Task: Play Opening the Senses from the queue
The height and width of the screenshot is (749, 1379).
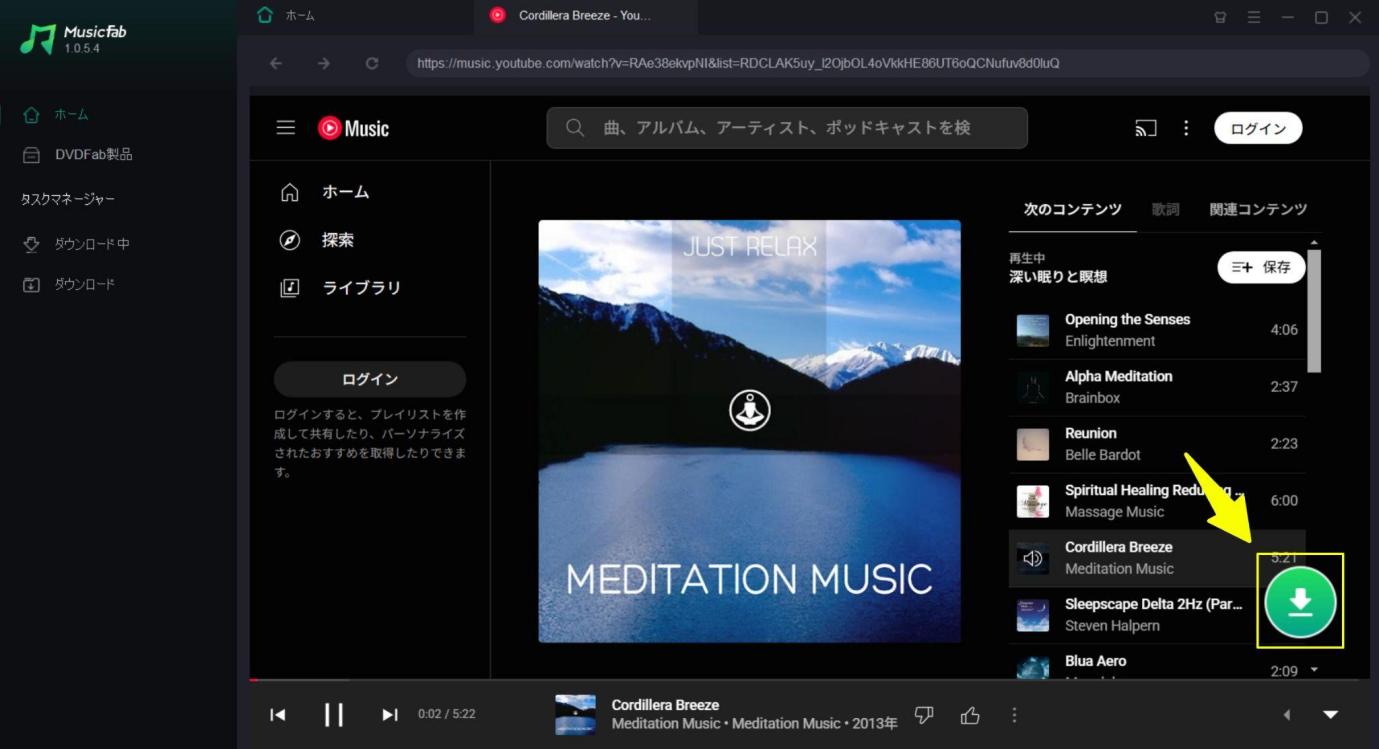Action: 1157,330
